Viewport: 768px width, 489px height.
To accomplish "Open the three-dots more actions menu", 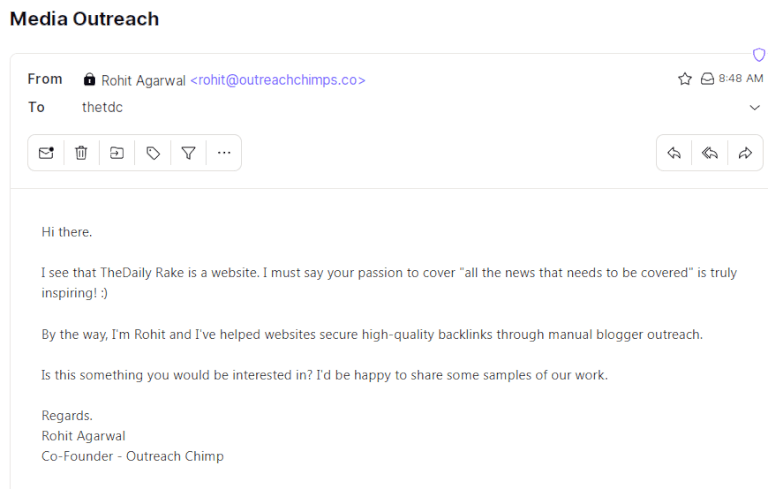I will pyautogui.click(x=224, y=153).
